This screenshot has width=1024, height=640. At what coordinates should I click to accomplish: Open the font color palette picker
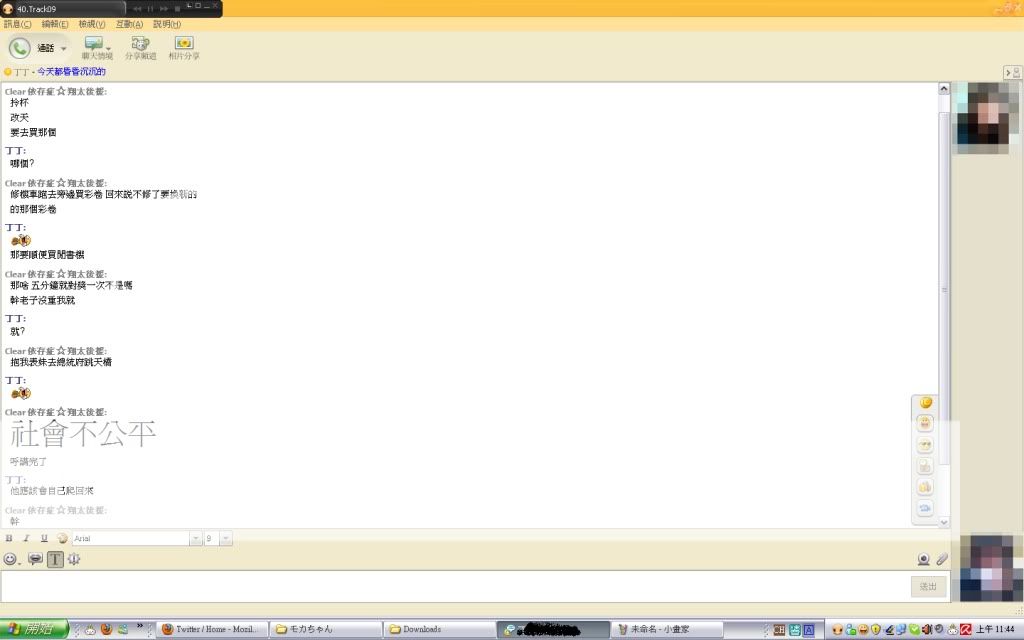coord(62,538)
